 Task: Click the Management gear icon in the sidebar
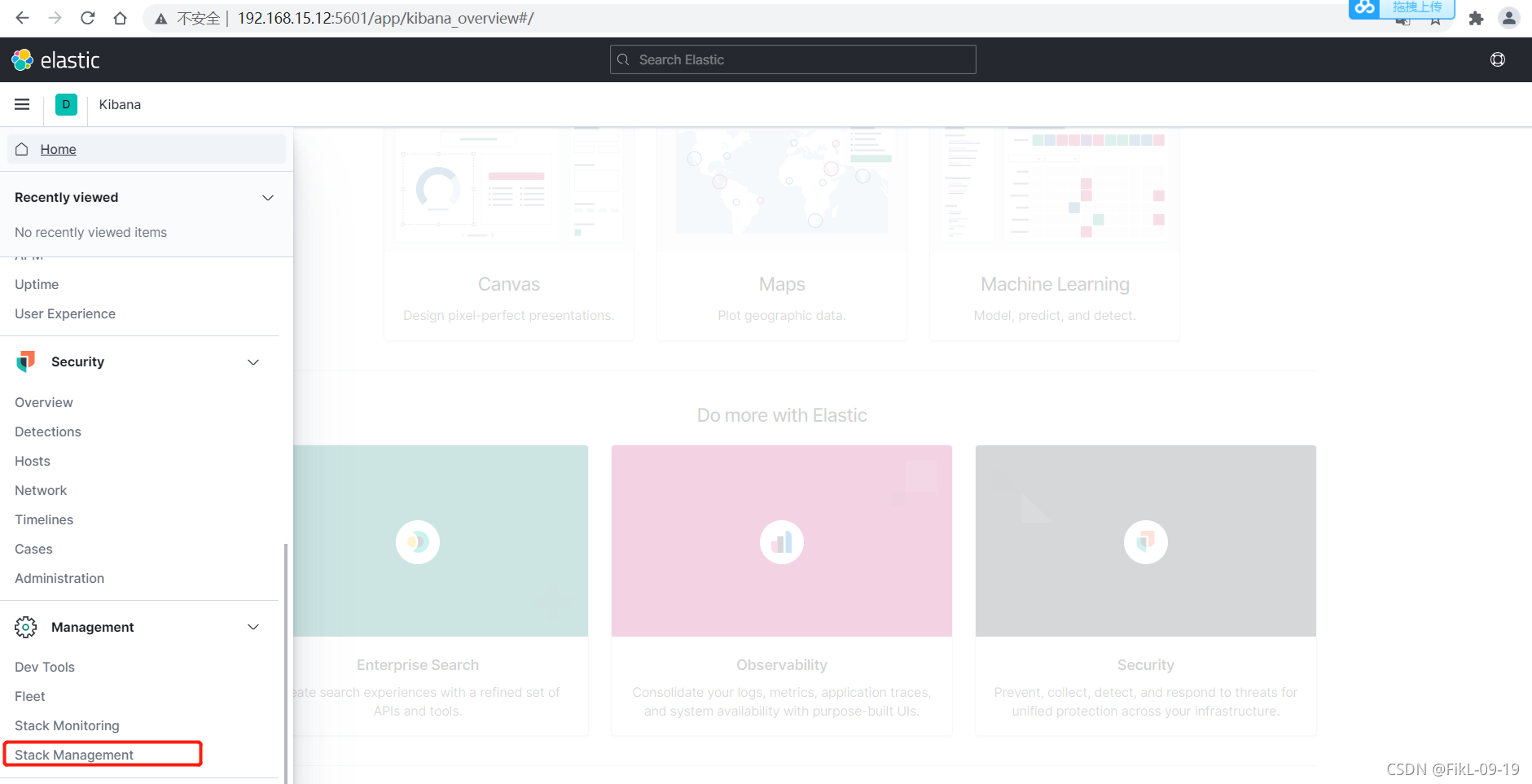26,627
